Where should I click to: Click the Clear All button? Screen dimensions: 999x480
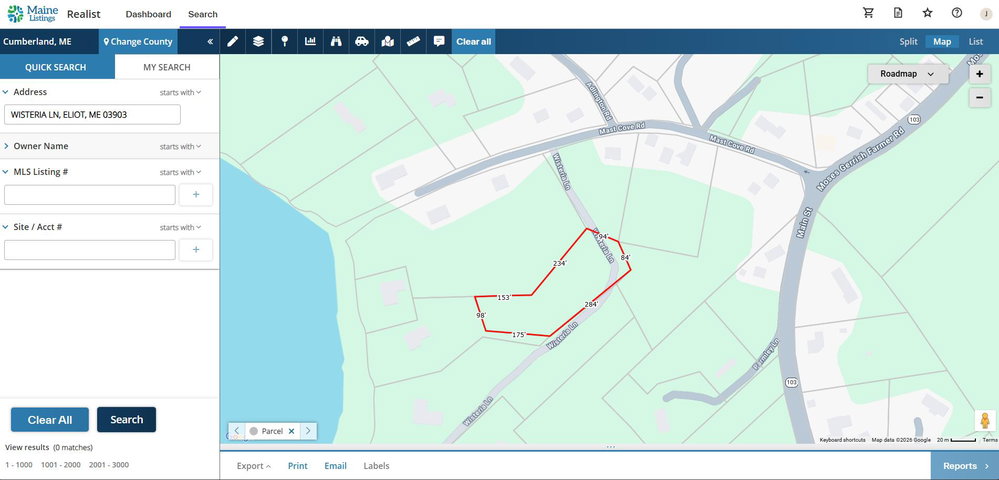[x=50, y=420]
